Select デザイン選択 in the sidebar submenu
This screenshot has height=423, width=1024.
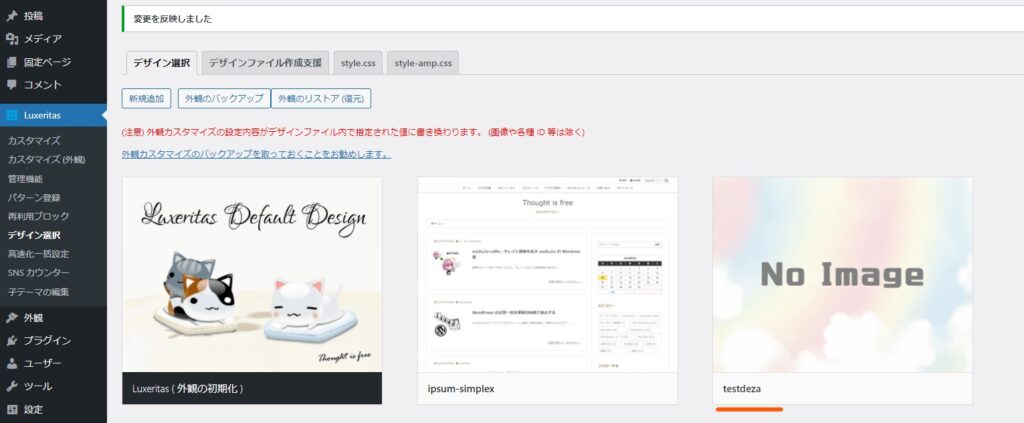(34, 235)
